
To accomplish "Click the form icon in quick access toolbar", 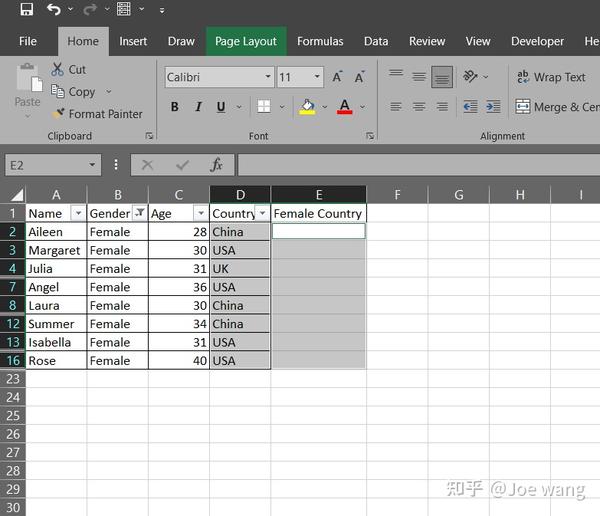I will pyautogui.click(x=124, y=9).
